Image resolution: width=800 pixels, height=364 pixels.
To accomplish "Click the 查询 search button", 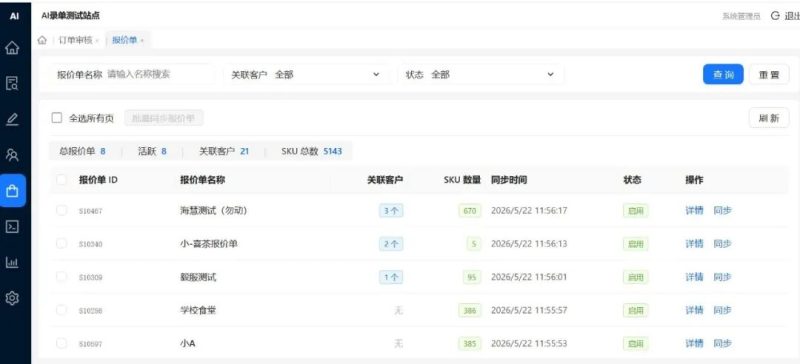I will tap(723, 75).
